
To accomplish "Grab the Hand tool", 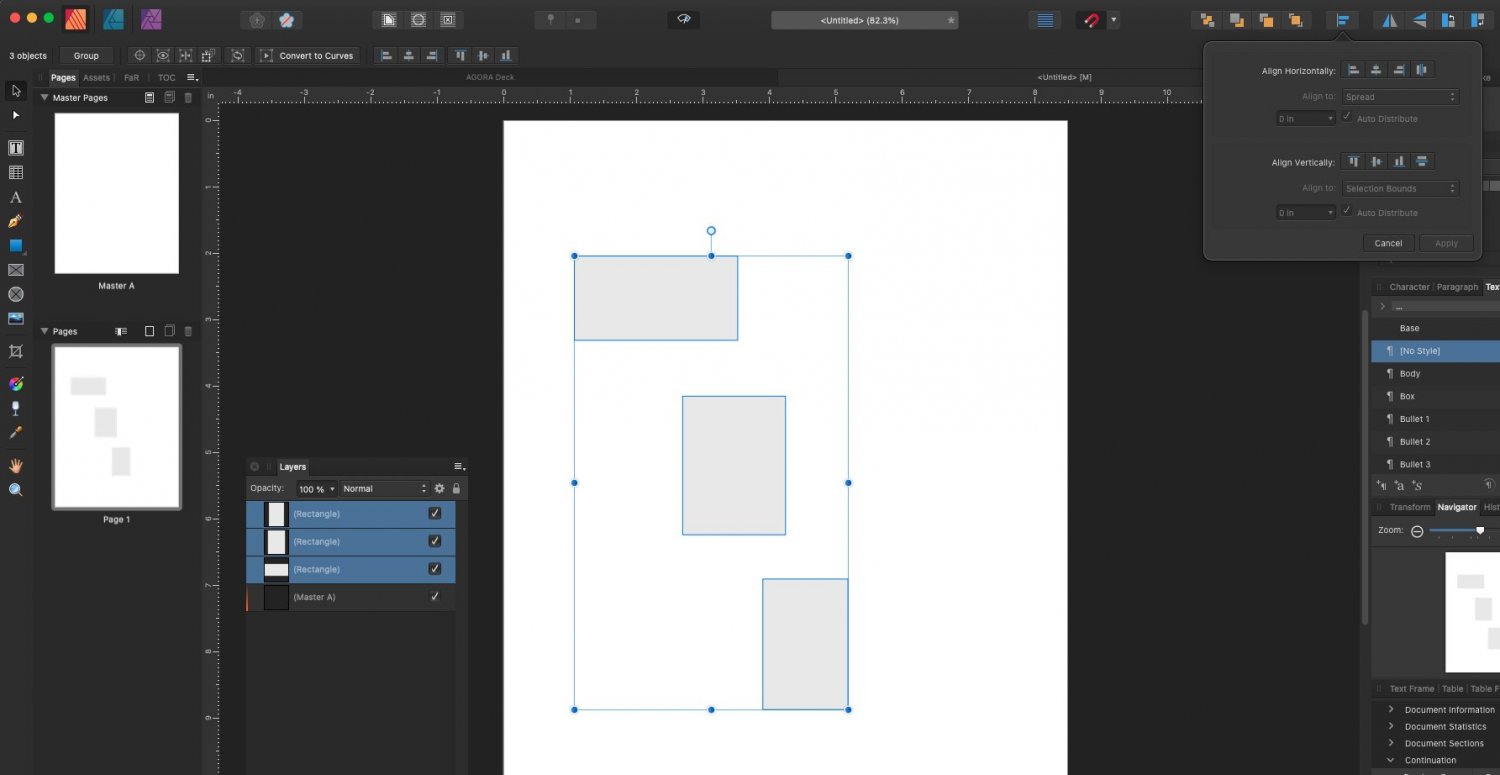I will point(15,465).
